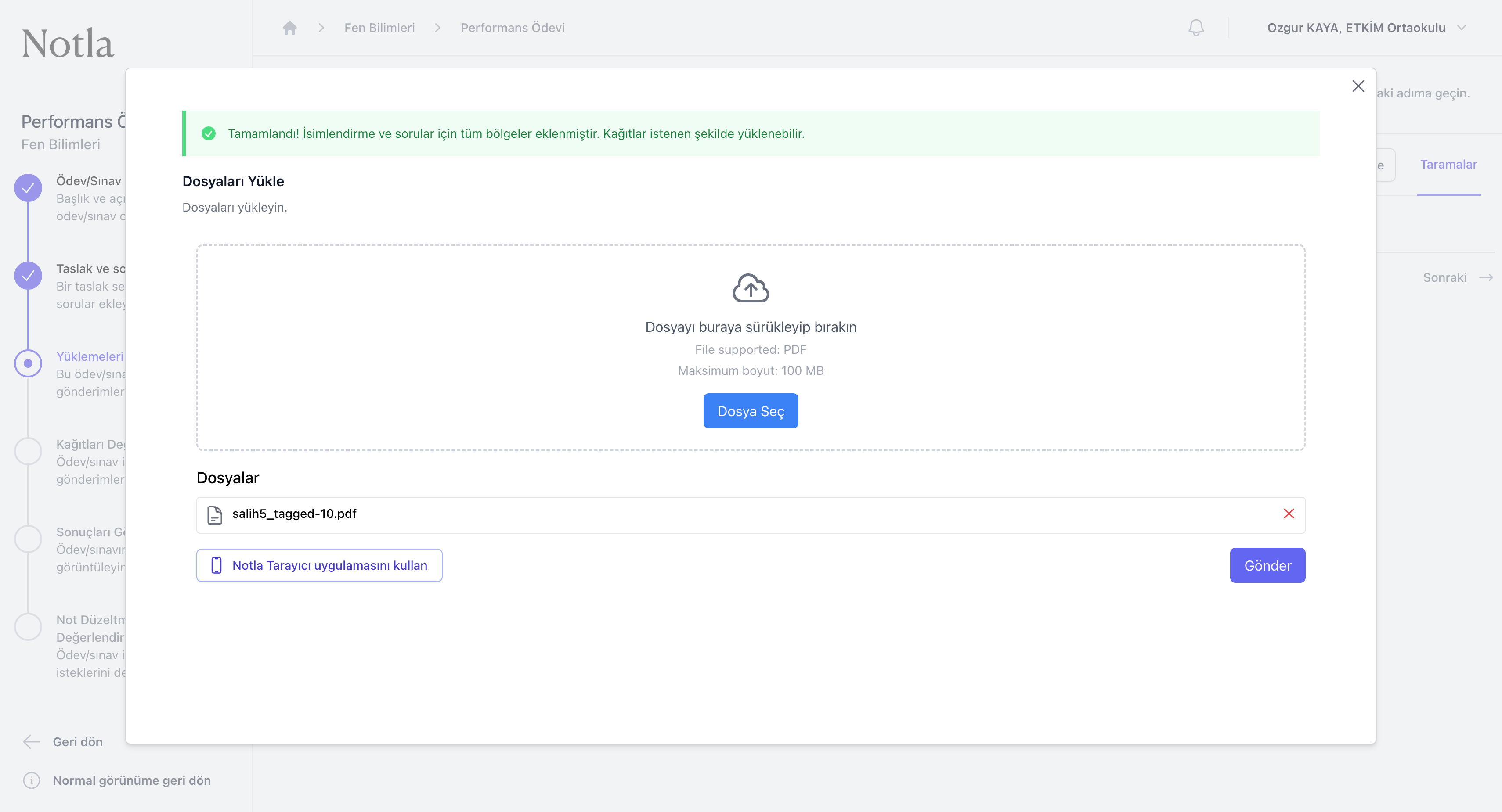Click the Yüklemeleri current step circle
1502x812 pixels.
[x=28, y=363]
